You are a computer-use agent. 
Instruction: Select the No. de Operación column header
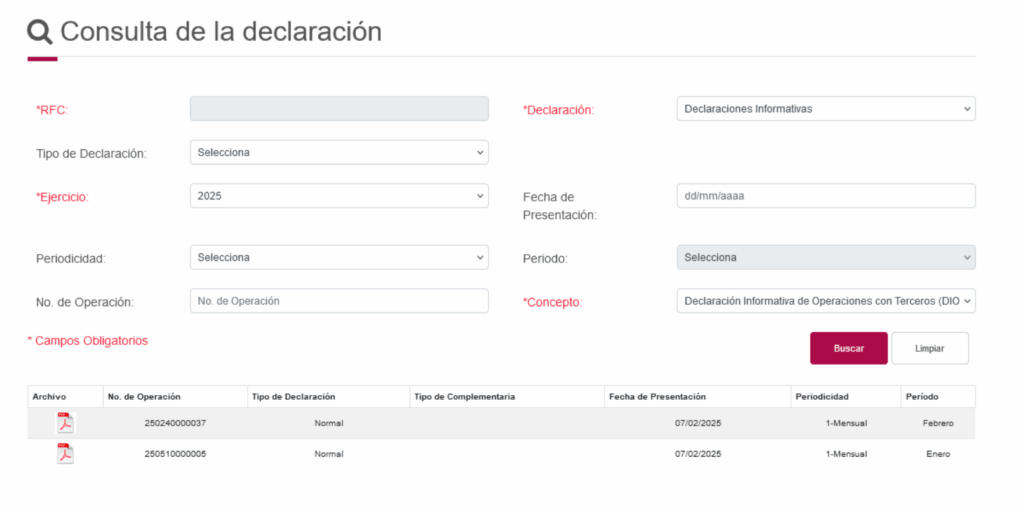click(x=144, y=397)
